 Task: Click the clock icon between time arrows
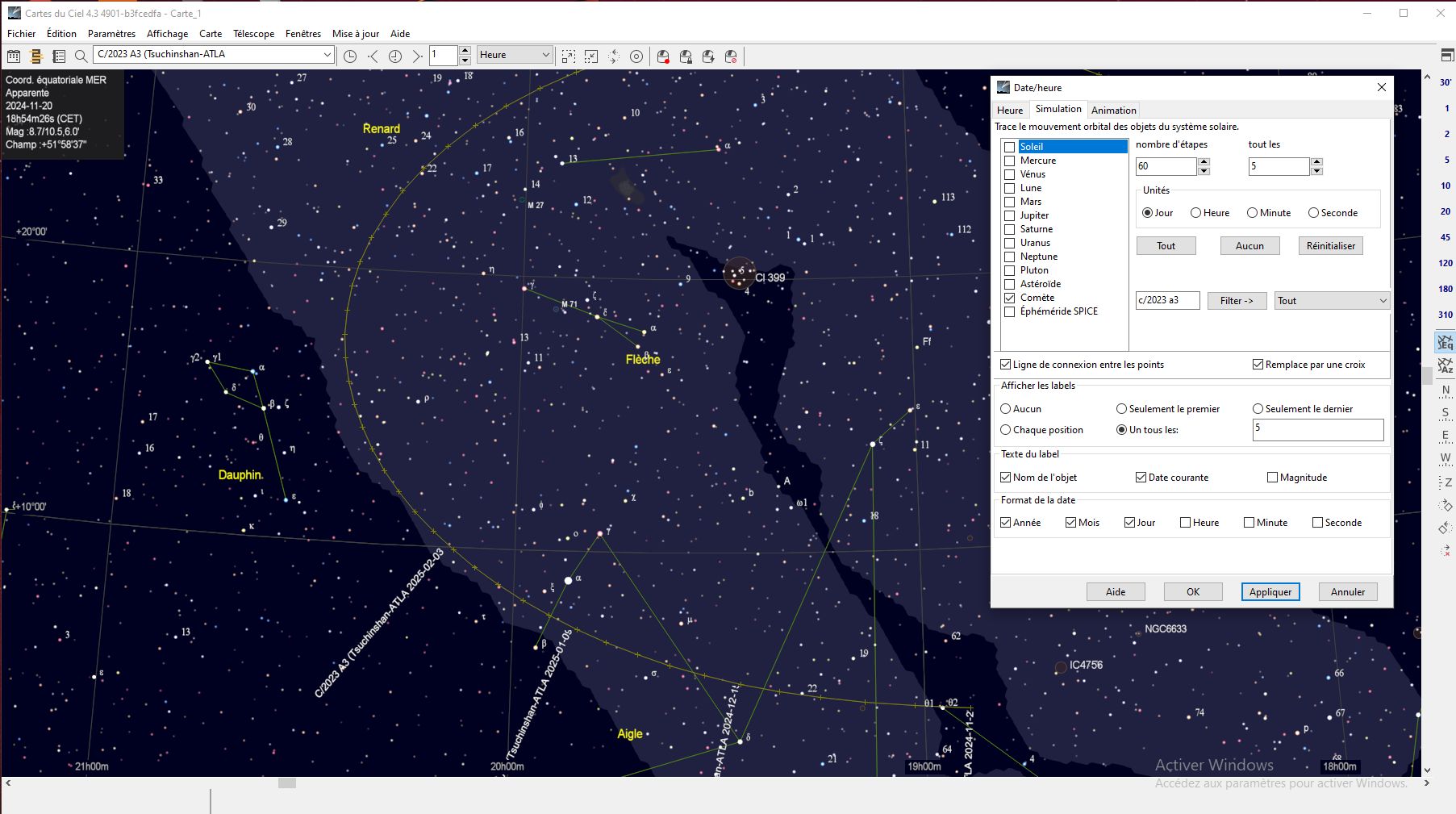[395, 56]
